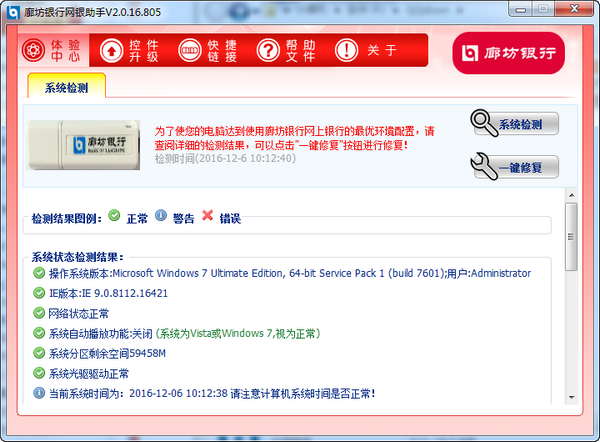Viewport: 600px width, 442px height.
Task: Click the status icon beside 系统光驱驱动正常
Action: click(x=39, y=373)
